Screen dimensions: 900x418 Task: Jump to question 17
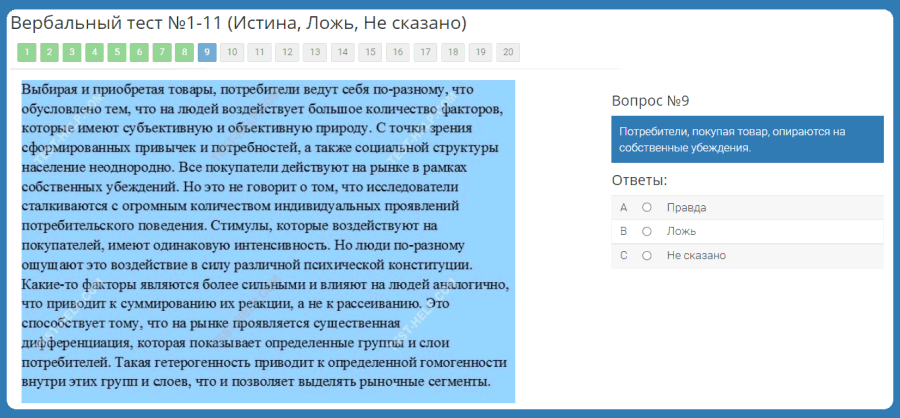[425, 52]
